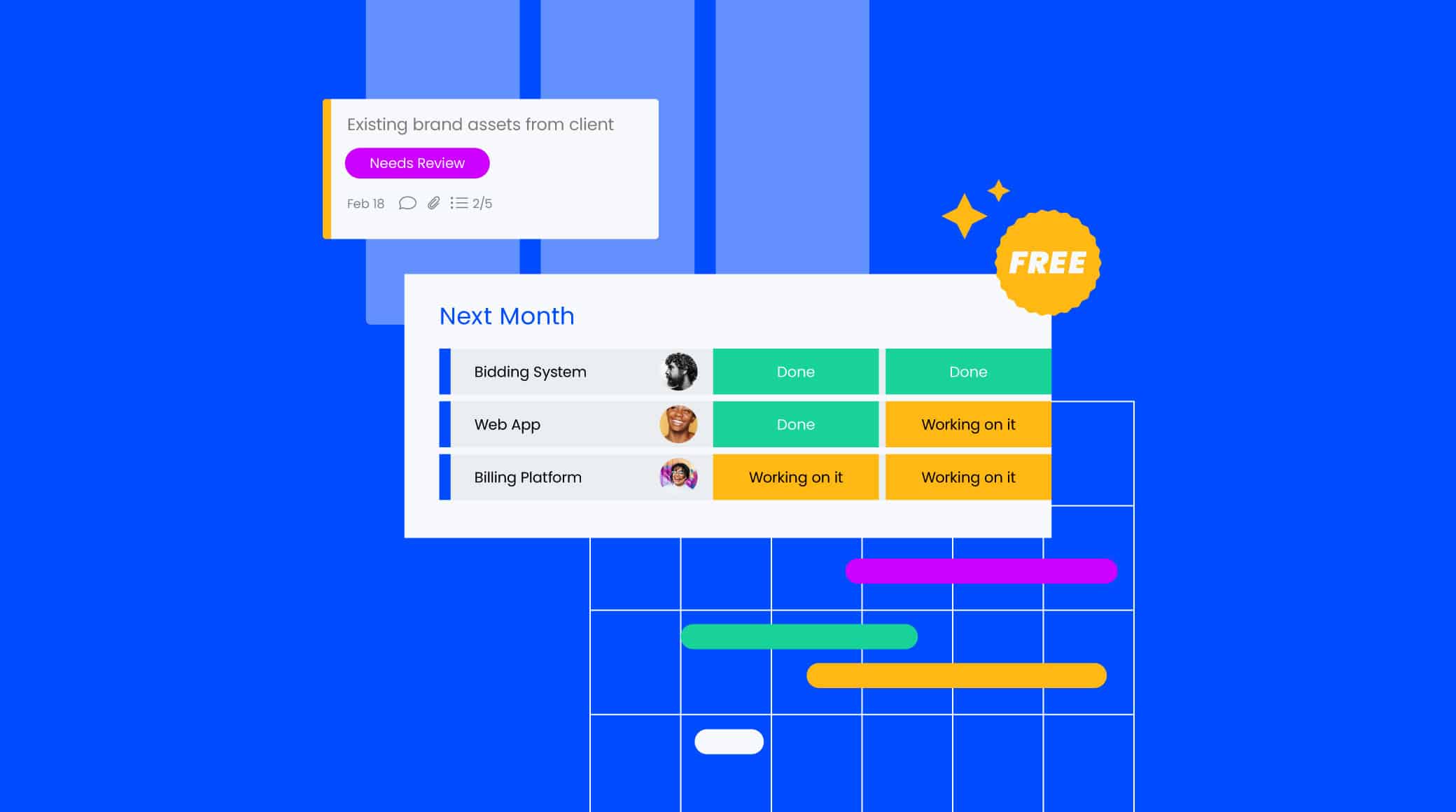Select the 'Done' status for Bidding System first column

pyautogui.click(x=795, y=371)
